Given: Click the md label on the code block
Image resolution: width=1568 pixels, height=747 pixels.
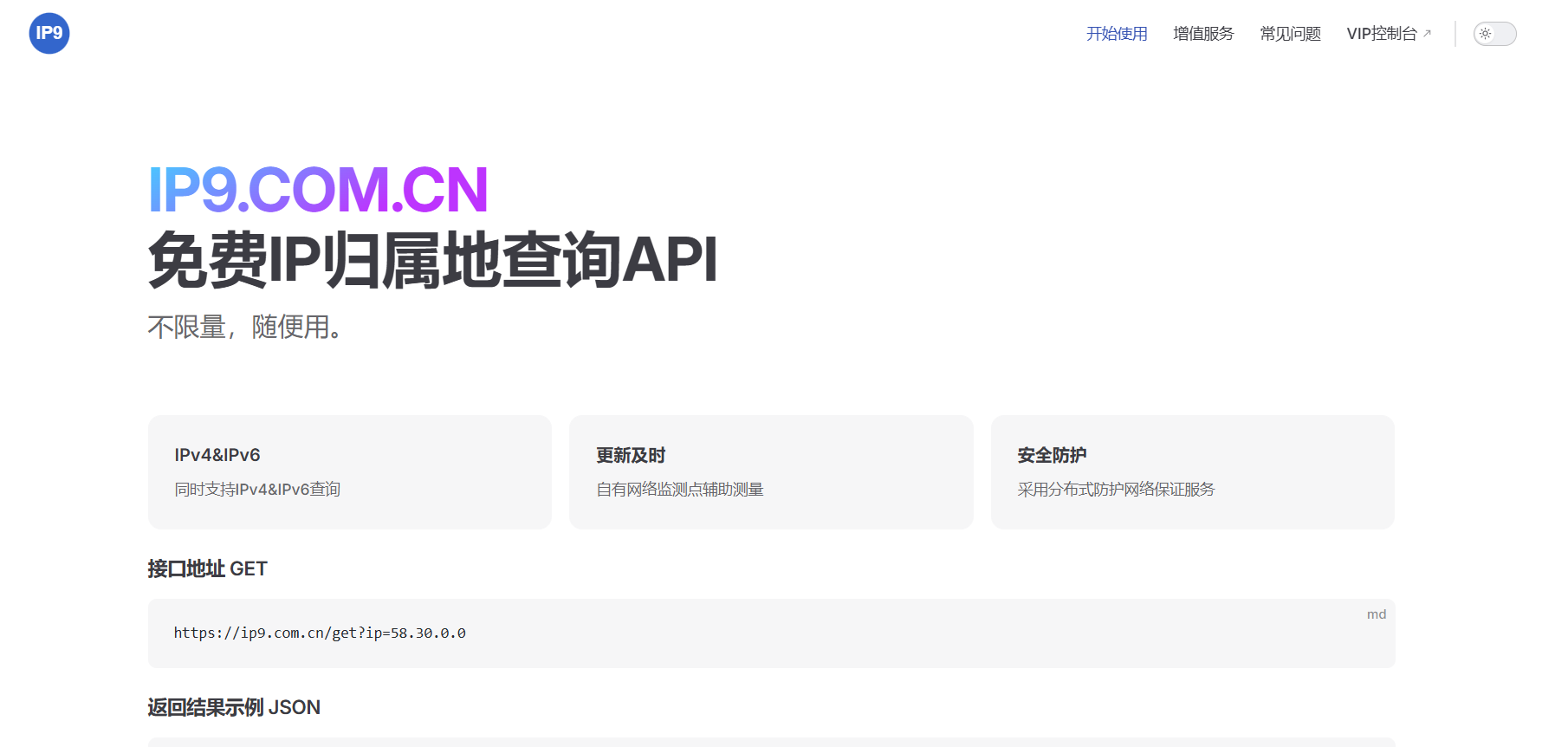Looking at the screenshot, I should 1377,614.
